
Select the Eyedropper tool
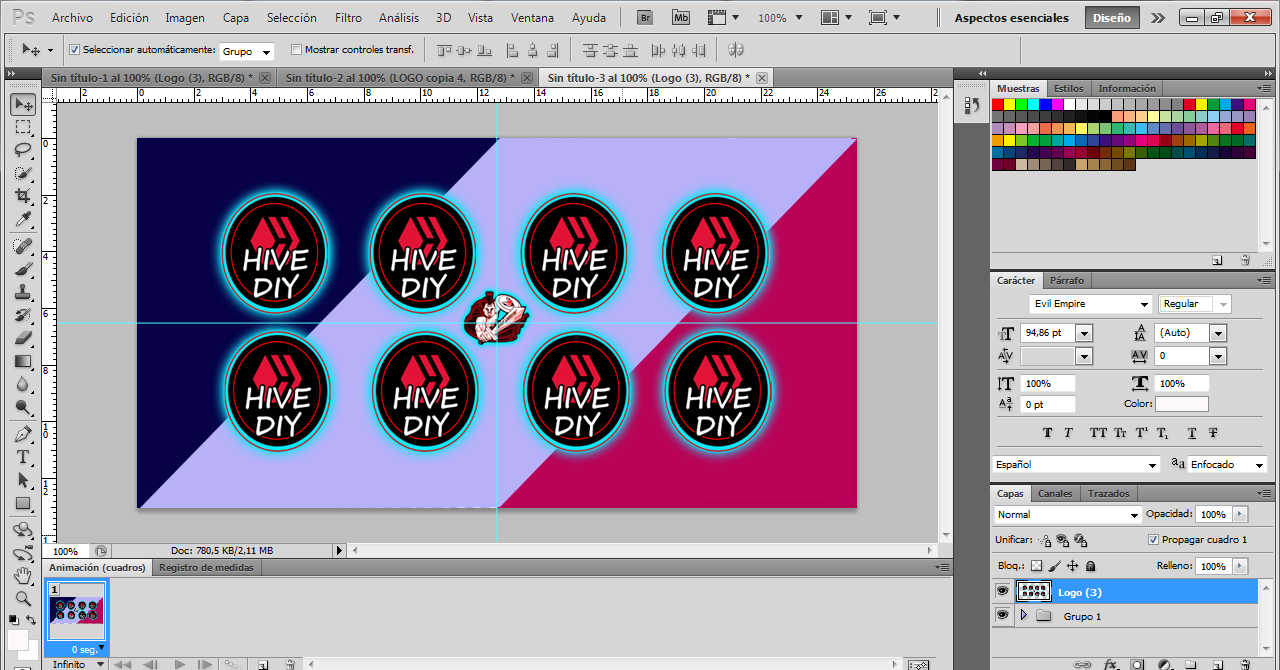(23, 219)
